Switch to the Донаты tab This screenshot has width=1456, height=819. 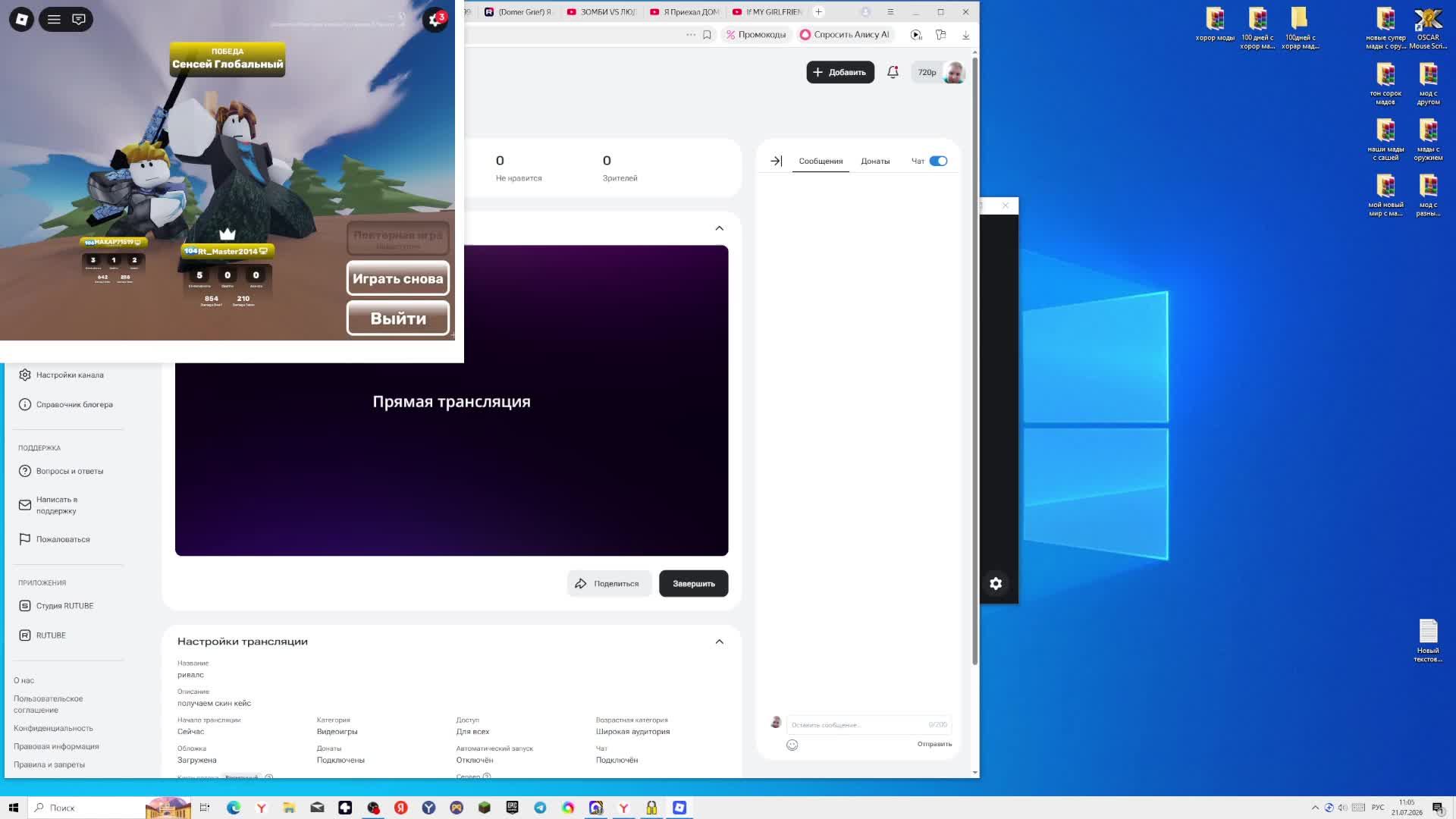tap(875, 161)
